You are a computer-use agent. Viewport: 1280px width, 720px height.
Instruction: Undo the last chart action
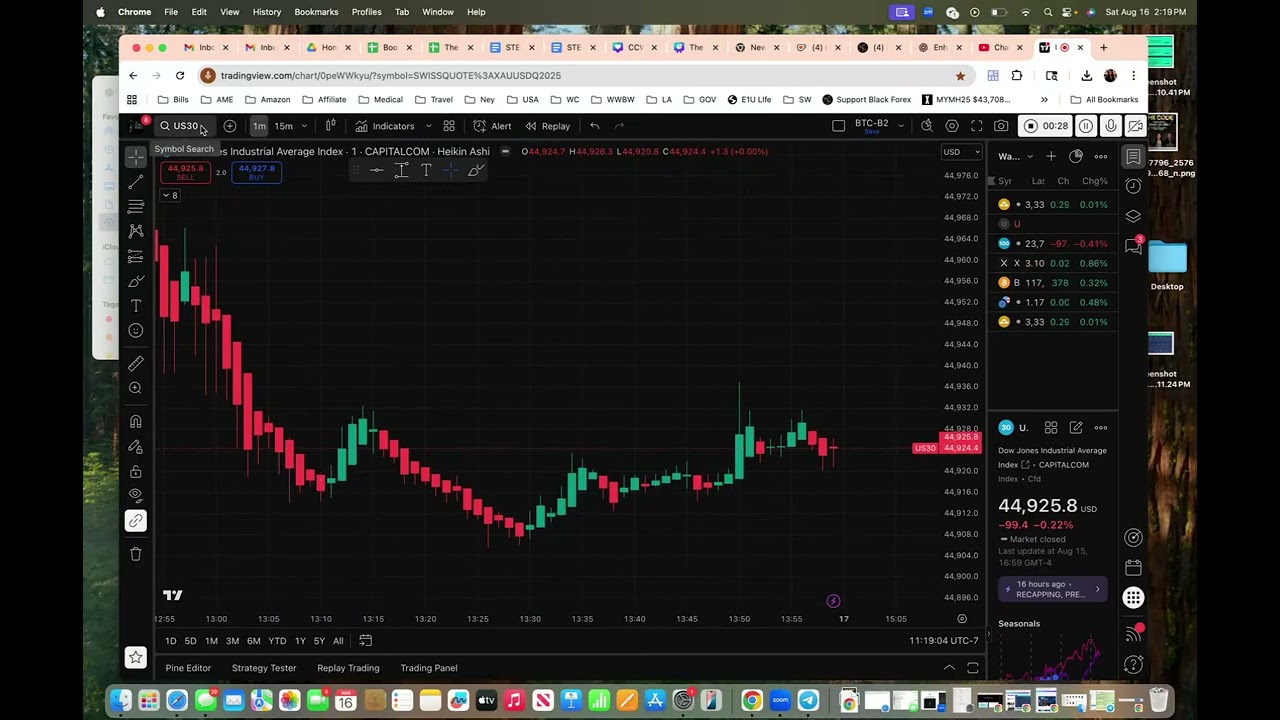pyautogui.click(x=595, y=126)
